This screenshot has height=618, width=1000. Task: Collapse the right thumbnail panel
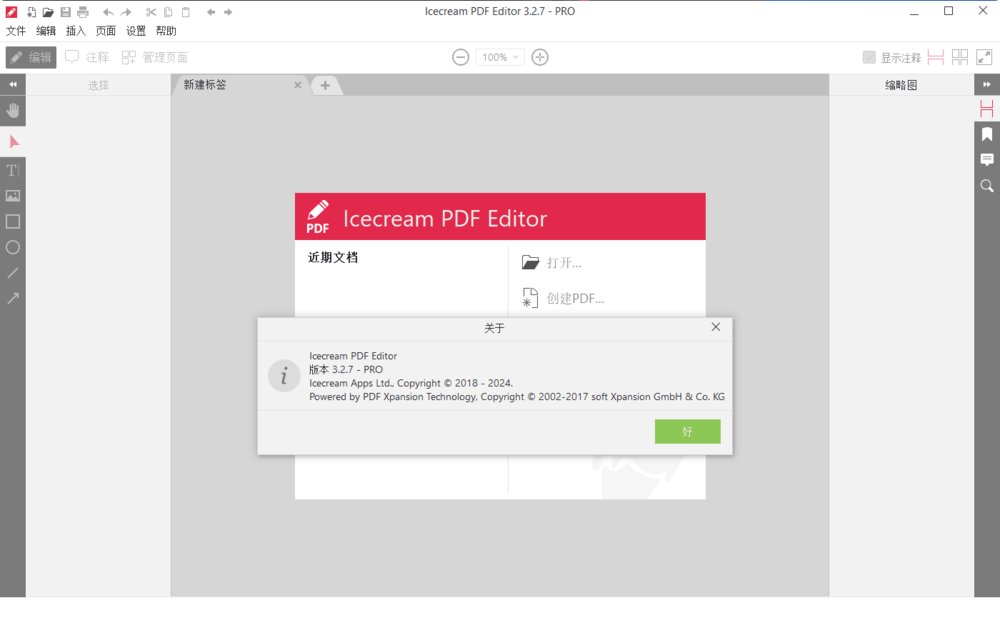pos(987,84)
